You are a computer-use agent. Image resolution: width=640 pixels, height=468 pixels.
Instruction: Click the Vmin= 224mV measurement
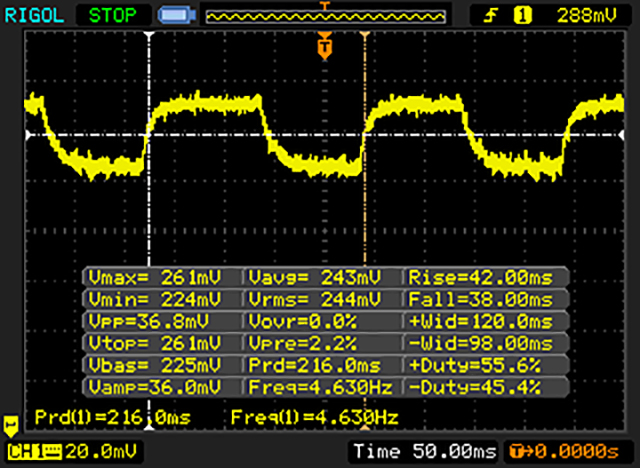[155, 299]
